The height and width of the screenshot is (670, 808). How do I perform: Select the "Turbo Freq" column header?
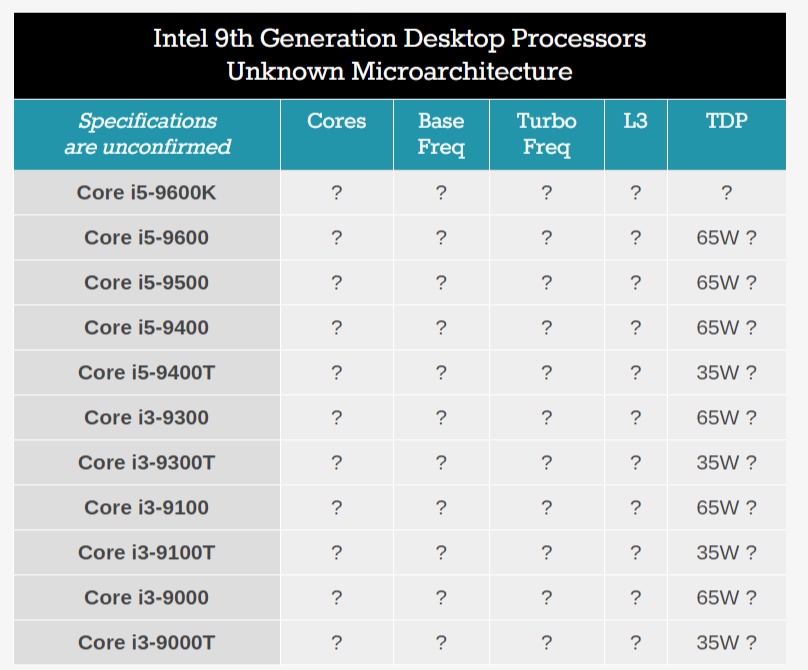547,134
